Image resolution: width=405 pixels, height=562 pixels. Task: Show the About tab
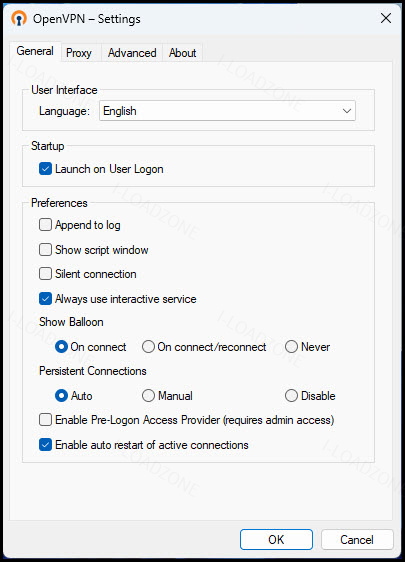pyautogui.click(x=182, y=53)
